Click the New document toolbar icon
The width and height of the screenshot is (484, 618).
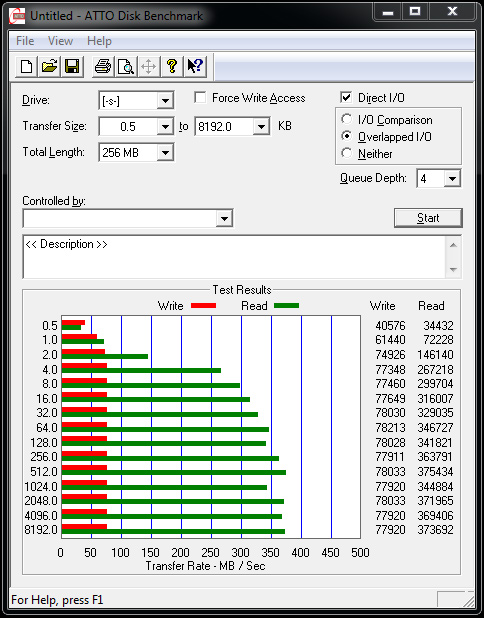pos(26,66)
